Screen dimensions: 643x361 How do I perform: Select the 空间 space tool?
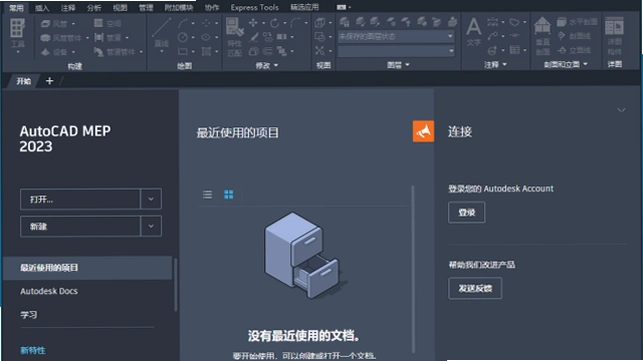[107, 23]
